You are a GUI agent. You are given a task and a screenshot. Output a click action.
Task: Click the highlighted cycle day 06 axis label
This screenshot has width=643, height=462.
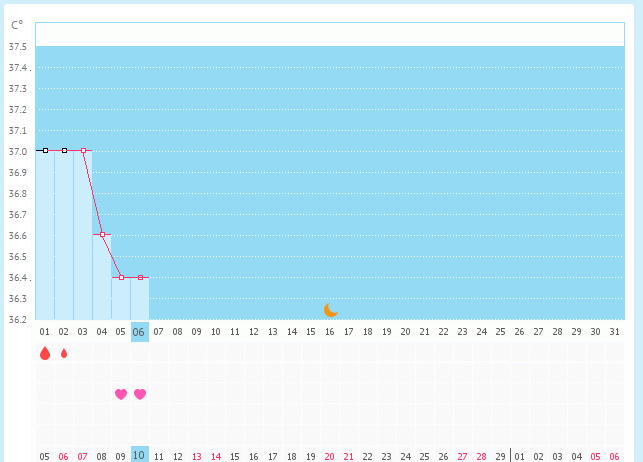139,332
